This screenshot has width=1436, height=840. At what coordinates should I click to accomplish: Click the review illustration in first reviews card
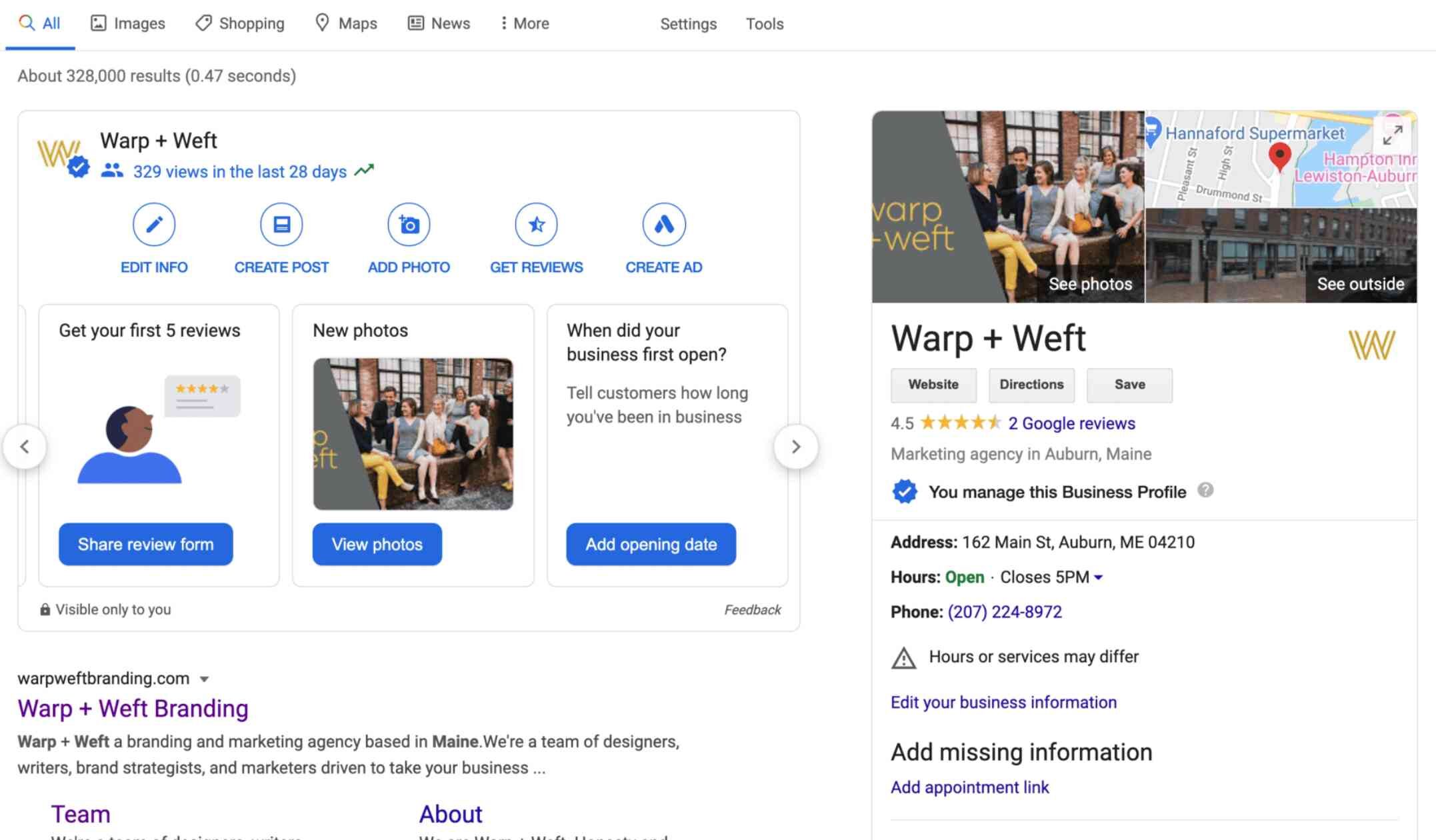pos(159,429)
